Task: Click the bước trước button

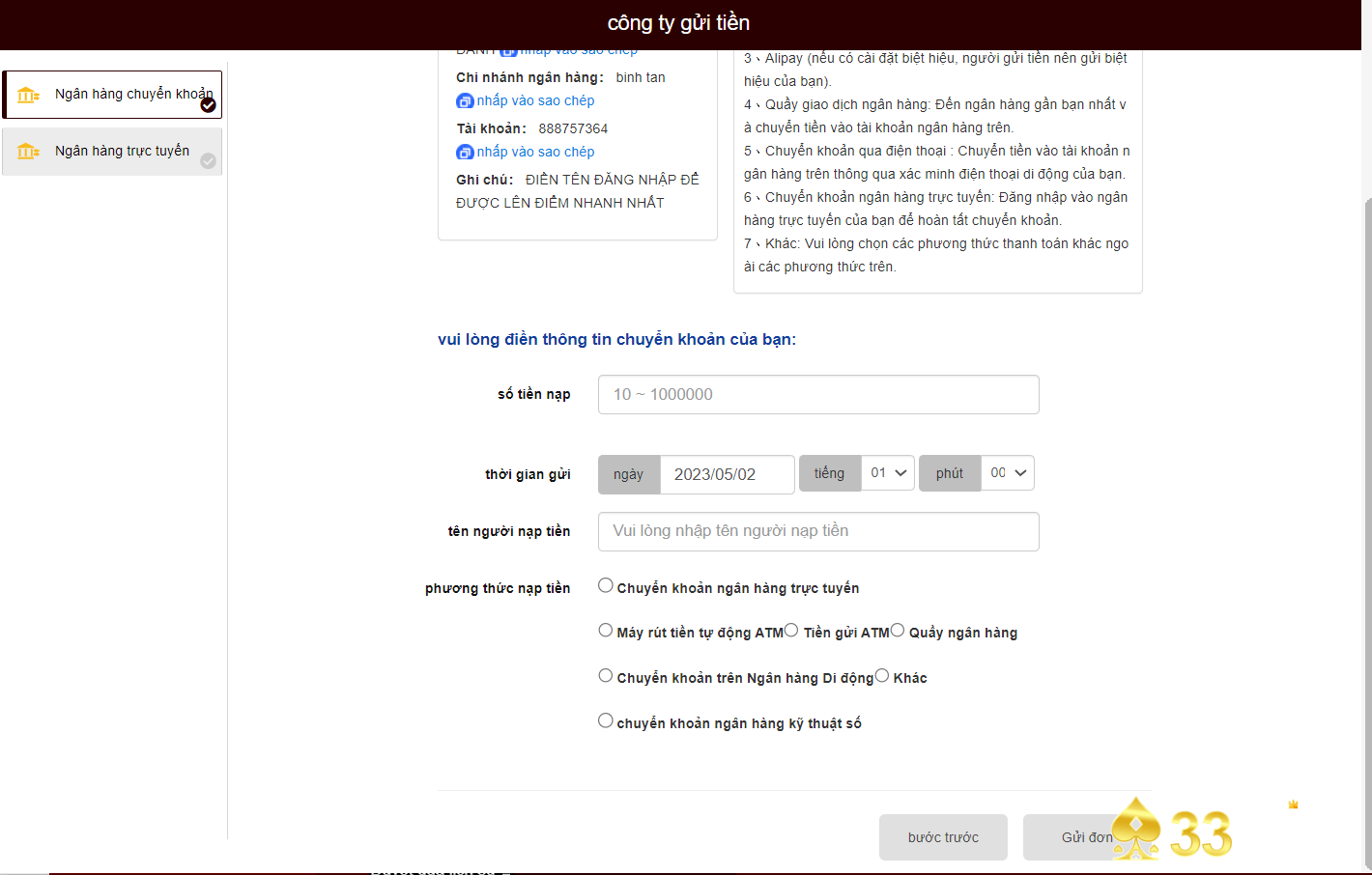Action: coord(943,837)
